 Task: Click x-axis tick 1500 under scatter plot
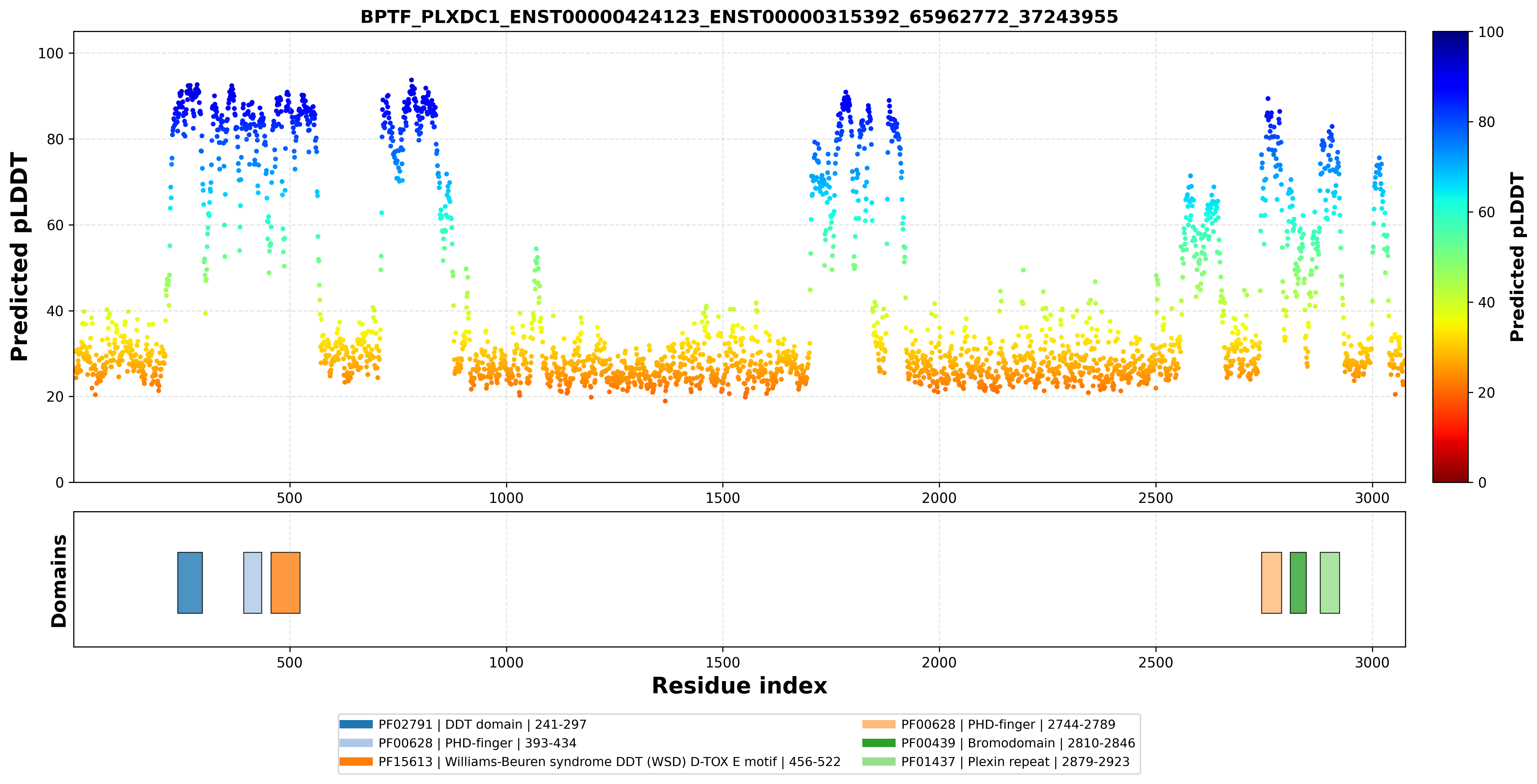[723, 498]
